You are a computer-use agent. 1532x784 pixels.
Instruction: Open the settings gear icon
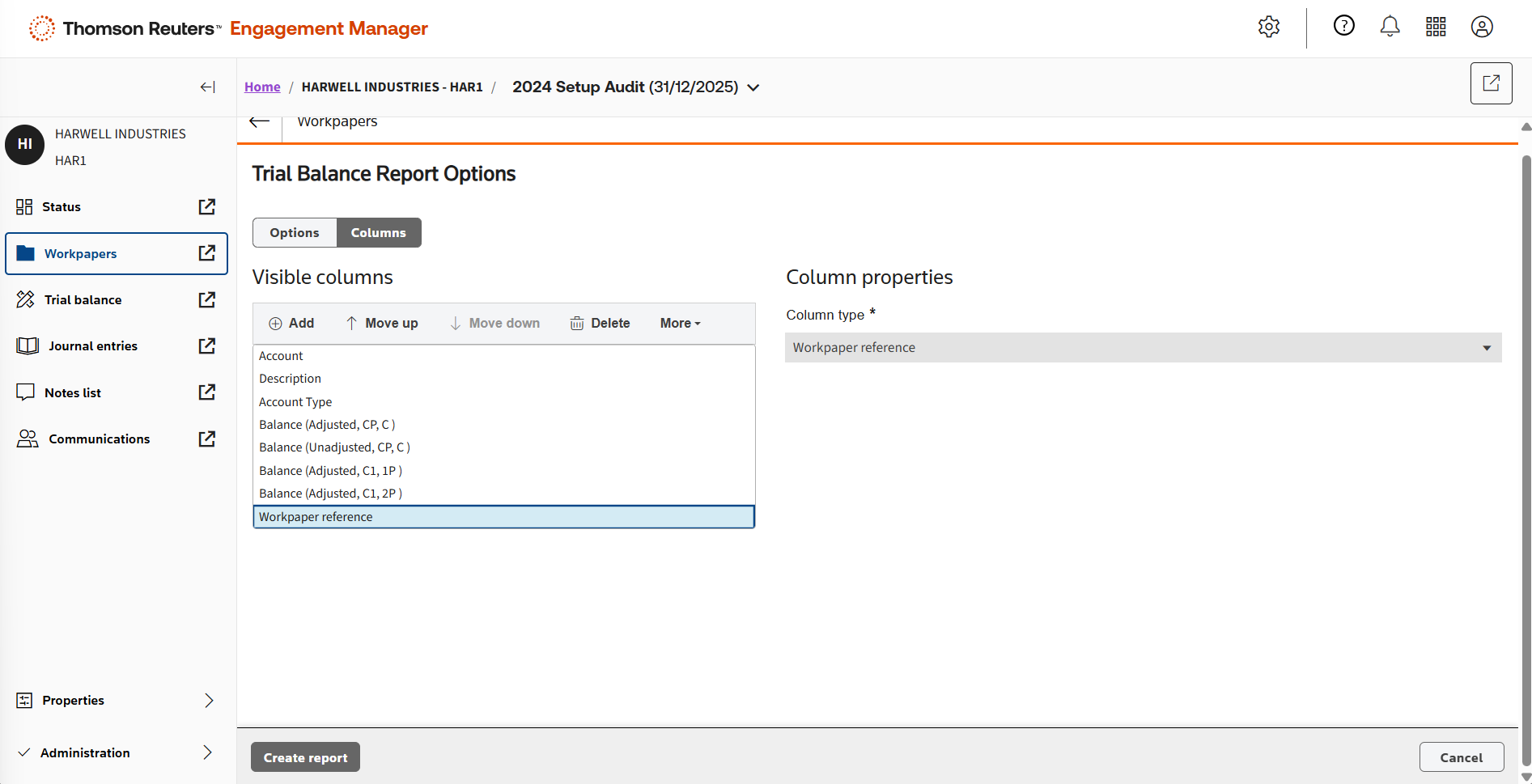coord(1268,27)
